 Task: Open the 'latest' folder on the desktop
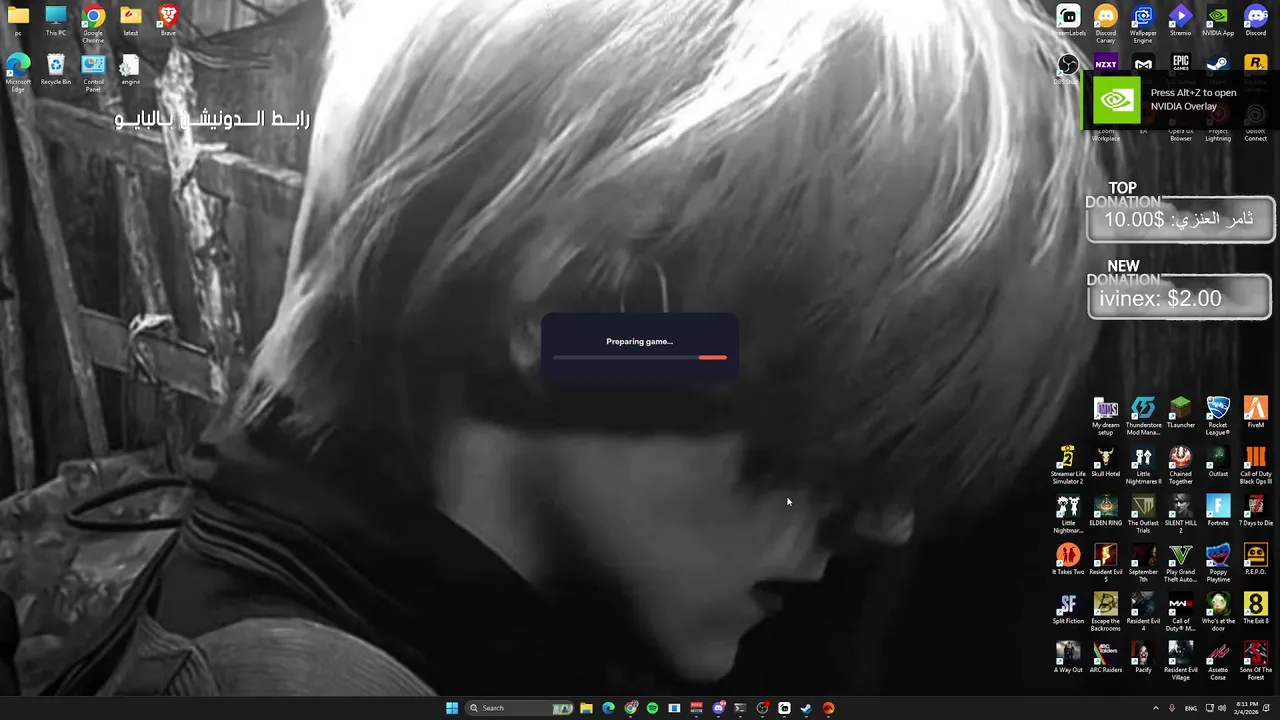pos(131,20)
